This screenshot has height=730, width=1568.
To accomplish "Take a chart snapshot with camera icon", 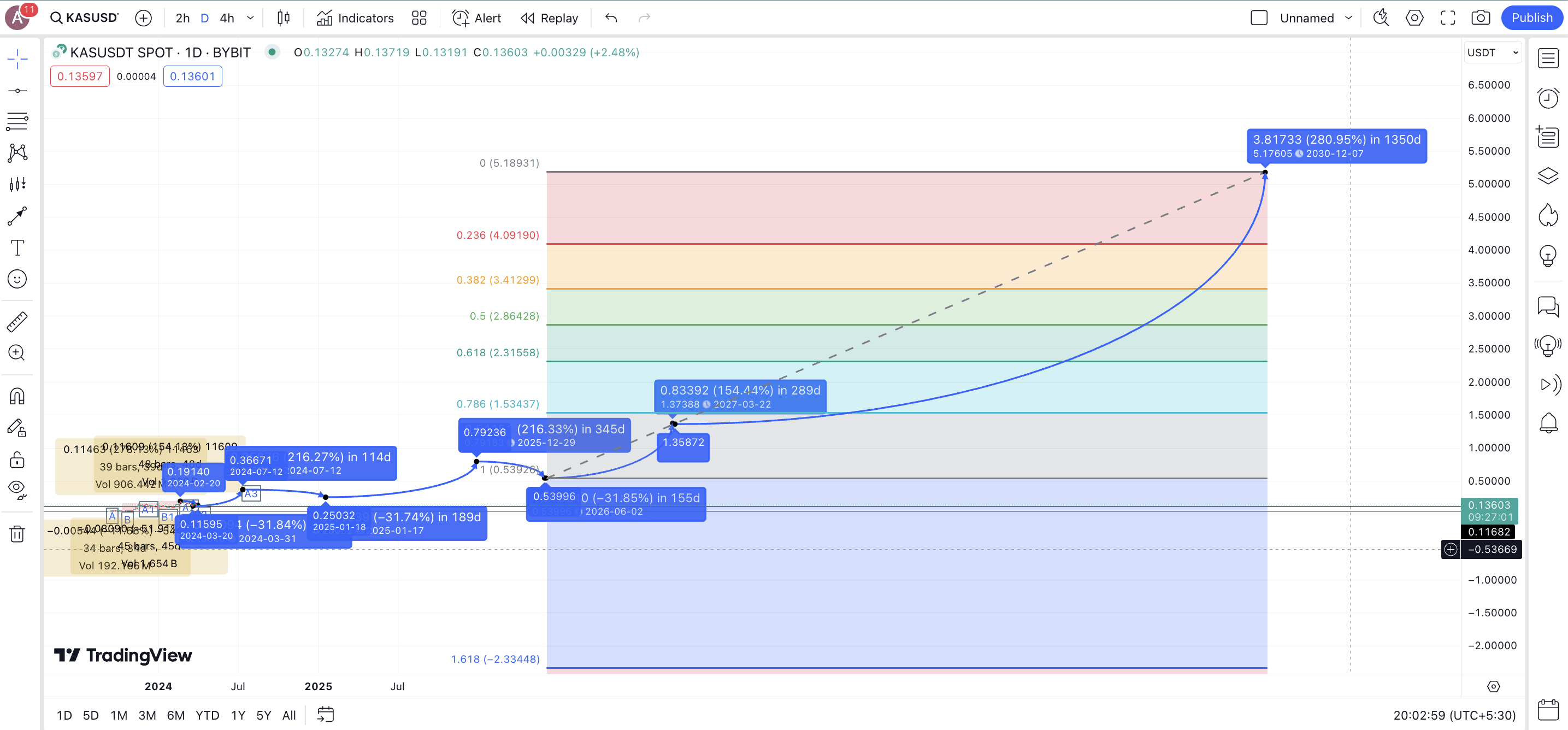I will [1481, 17].
